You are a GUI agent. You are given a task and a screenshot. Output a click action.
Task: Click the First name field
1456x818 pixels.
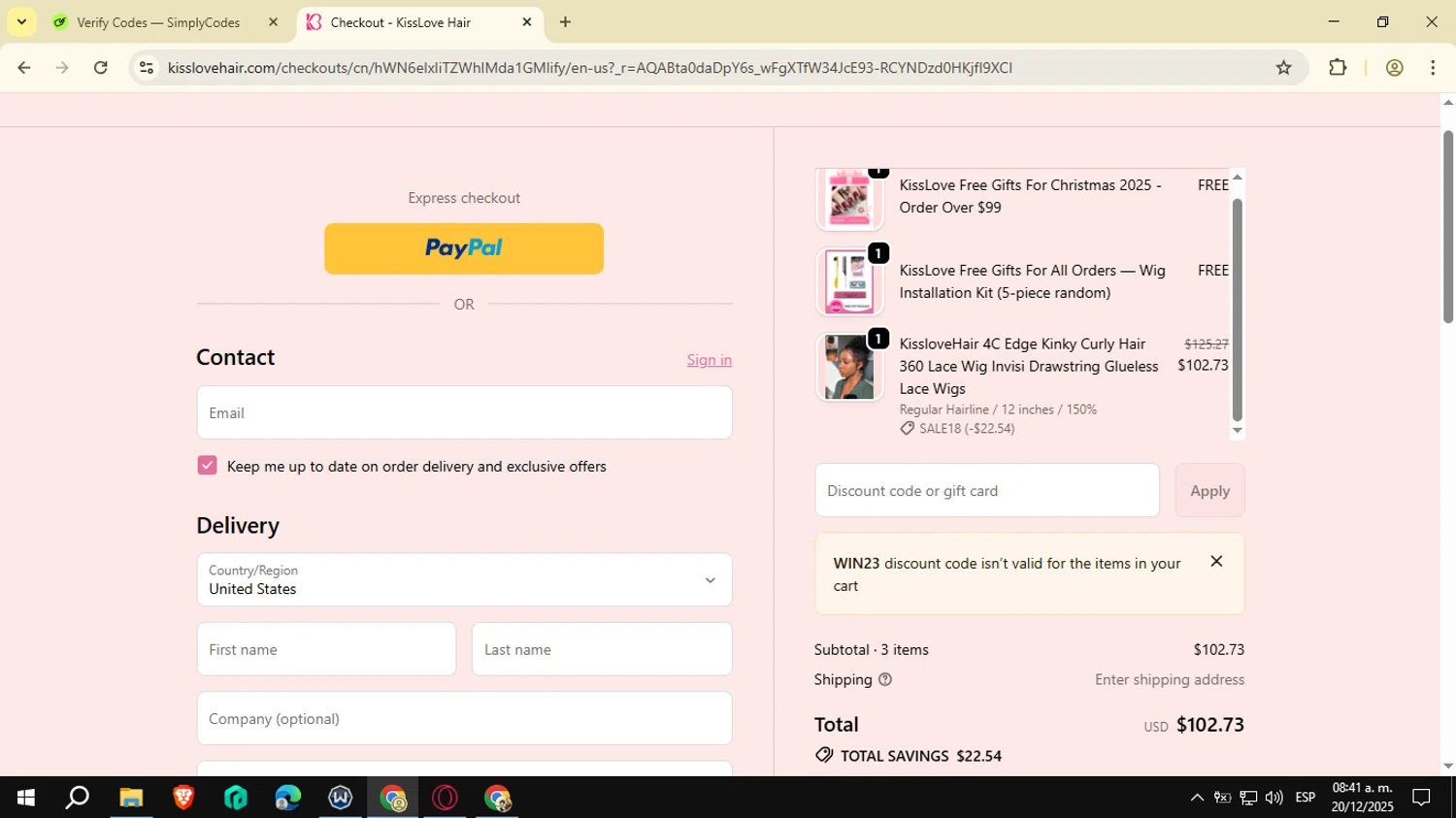click(326, 649)
